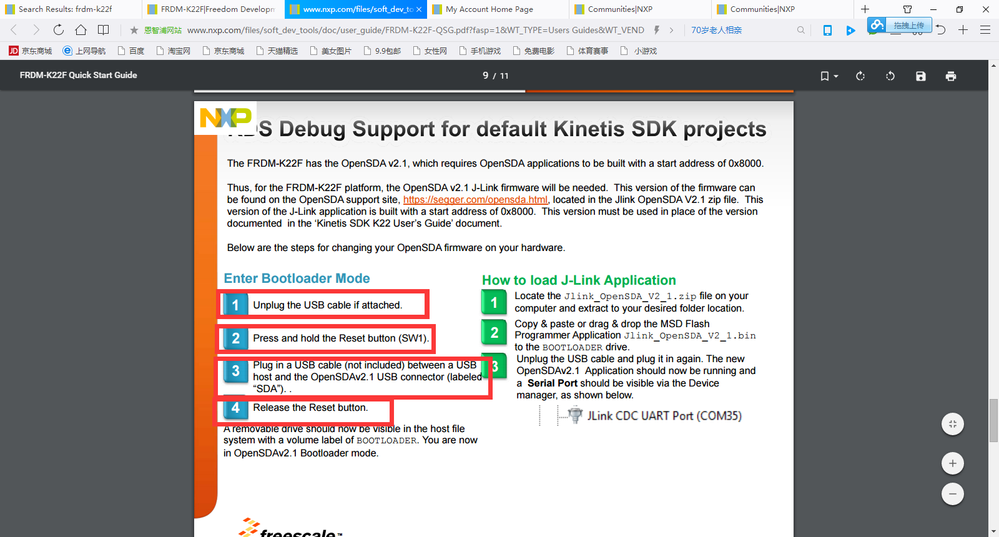Click the FRDM-K22F Quick Start Guide title

(x=78, y=75)
